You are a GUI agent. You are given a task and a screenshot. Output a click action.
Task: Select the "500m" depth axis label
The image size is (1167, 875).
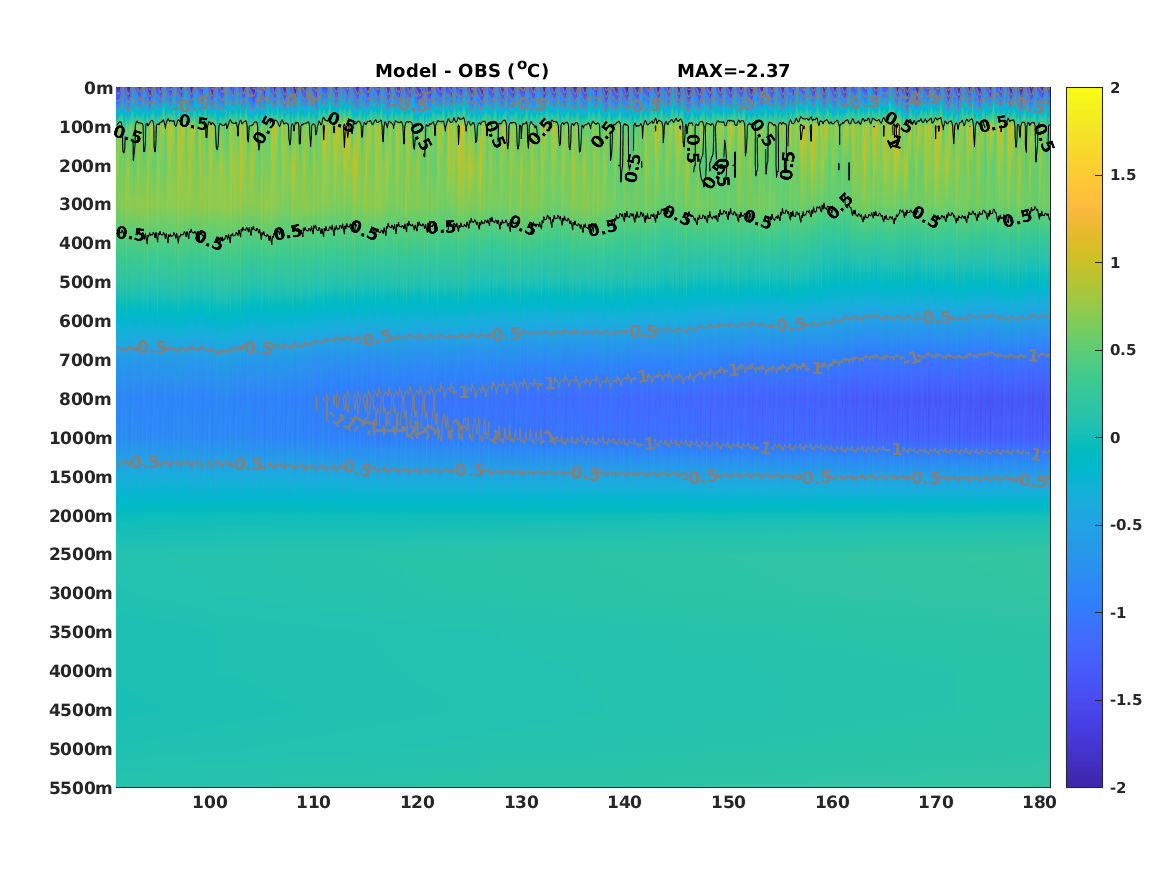coord(86,283)
